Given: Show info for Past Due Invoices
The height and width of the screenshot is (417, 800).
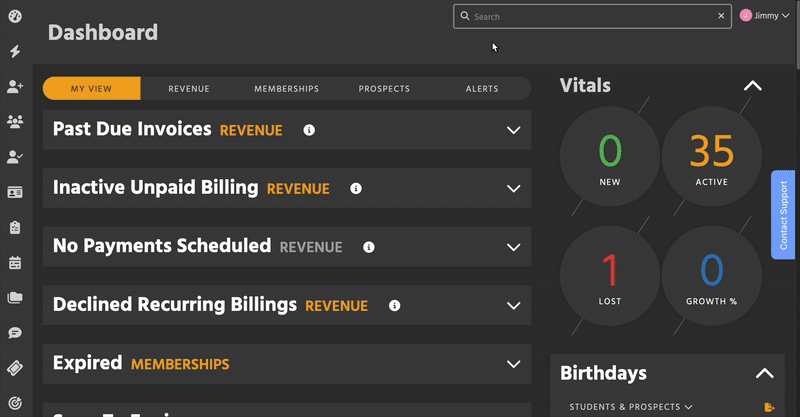Looking at the screenshot, I should (309, 130).
